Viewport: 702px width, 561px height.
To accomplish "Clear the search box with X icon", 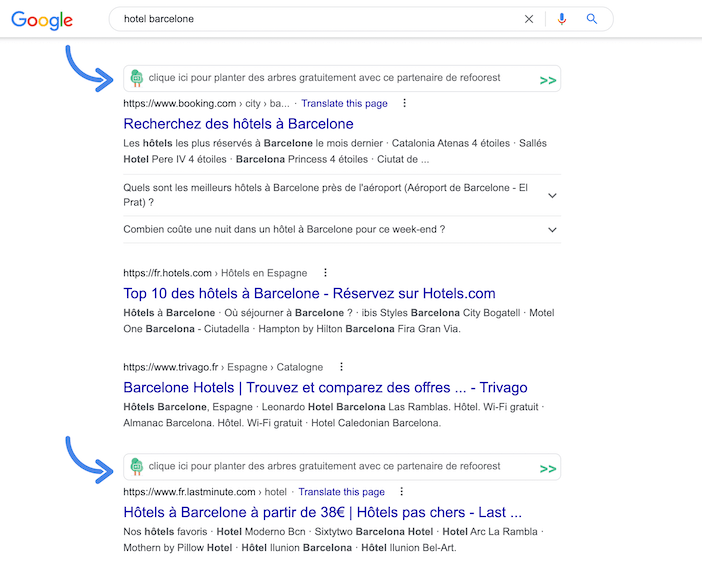I will click(529, 19).
